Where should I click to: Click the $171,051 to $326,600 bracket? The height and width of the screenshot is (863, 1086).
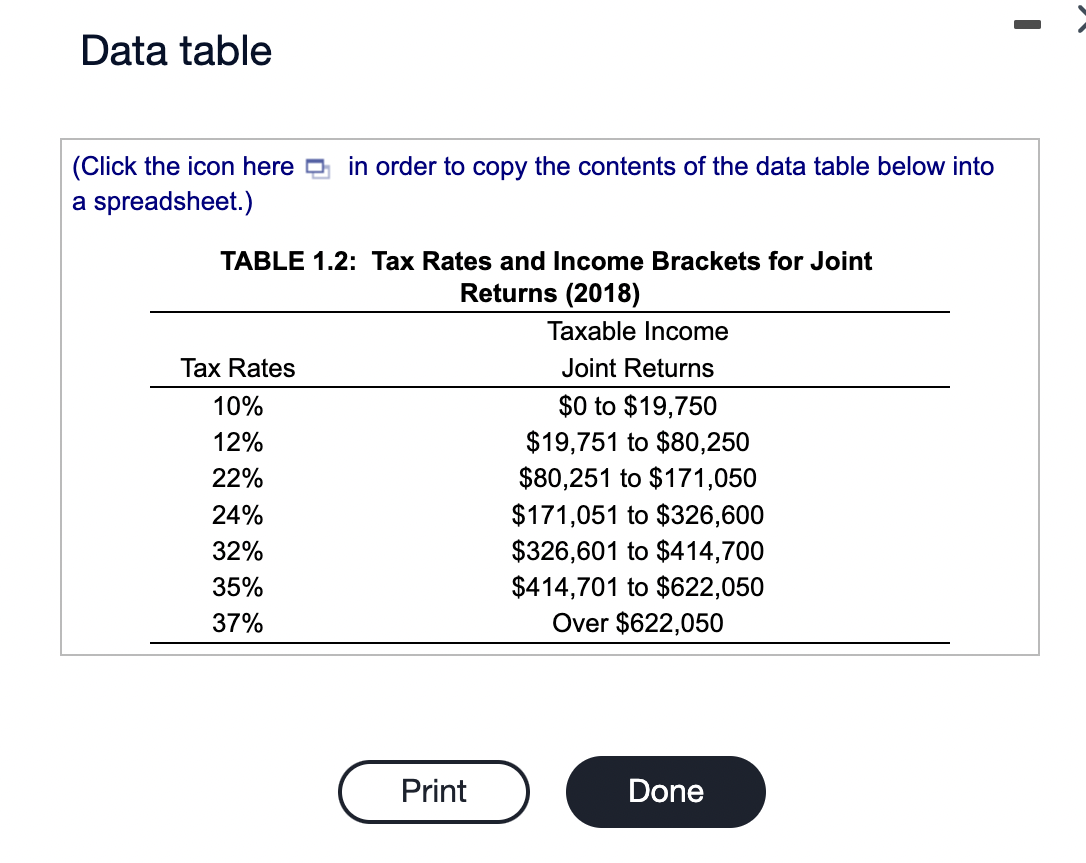click(638, 515)
